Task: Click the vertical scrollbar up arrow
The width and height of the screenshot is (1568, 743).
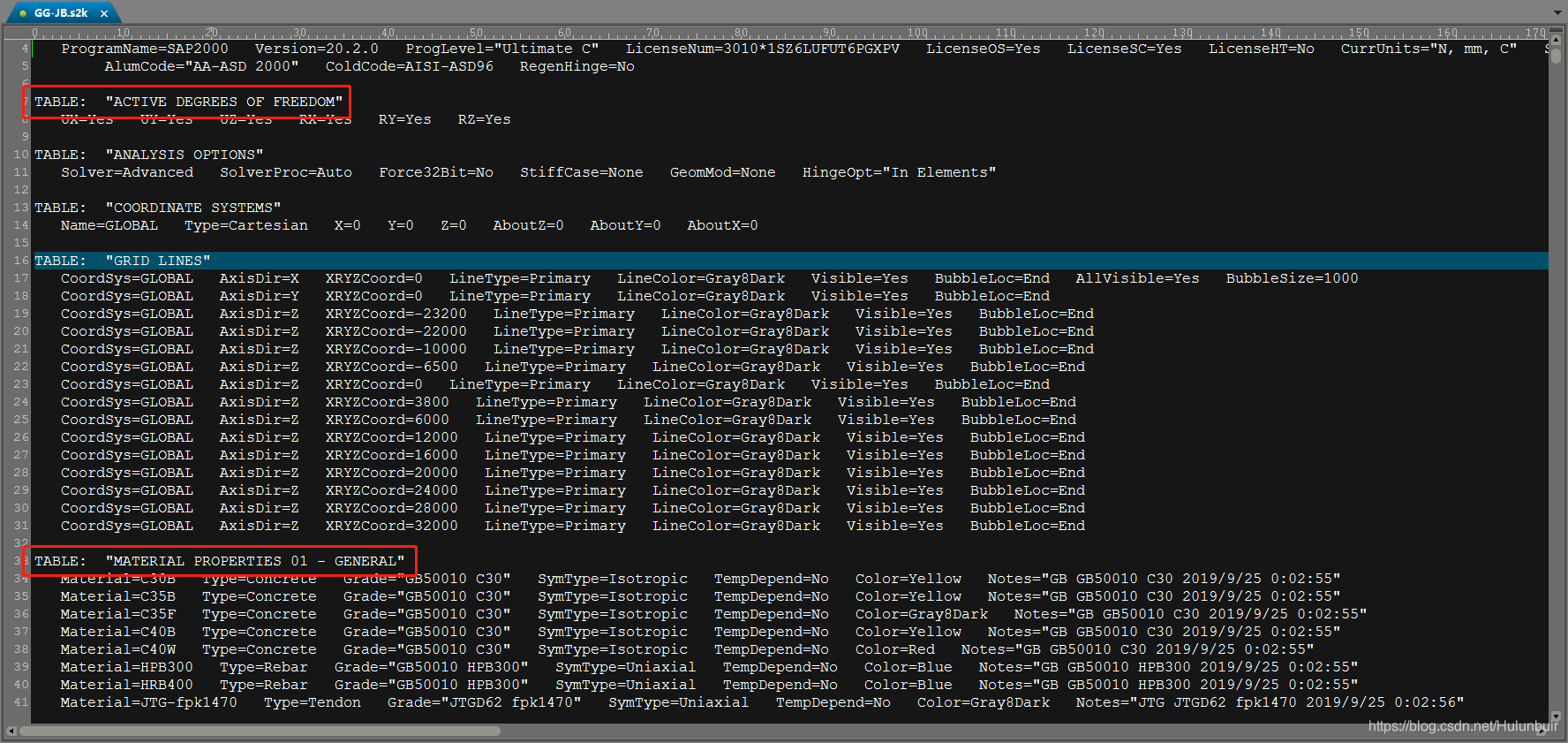Action: (x=1557, y=42)
